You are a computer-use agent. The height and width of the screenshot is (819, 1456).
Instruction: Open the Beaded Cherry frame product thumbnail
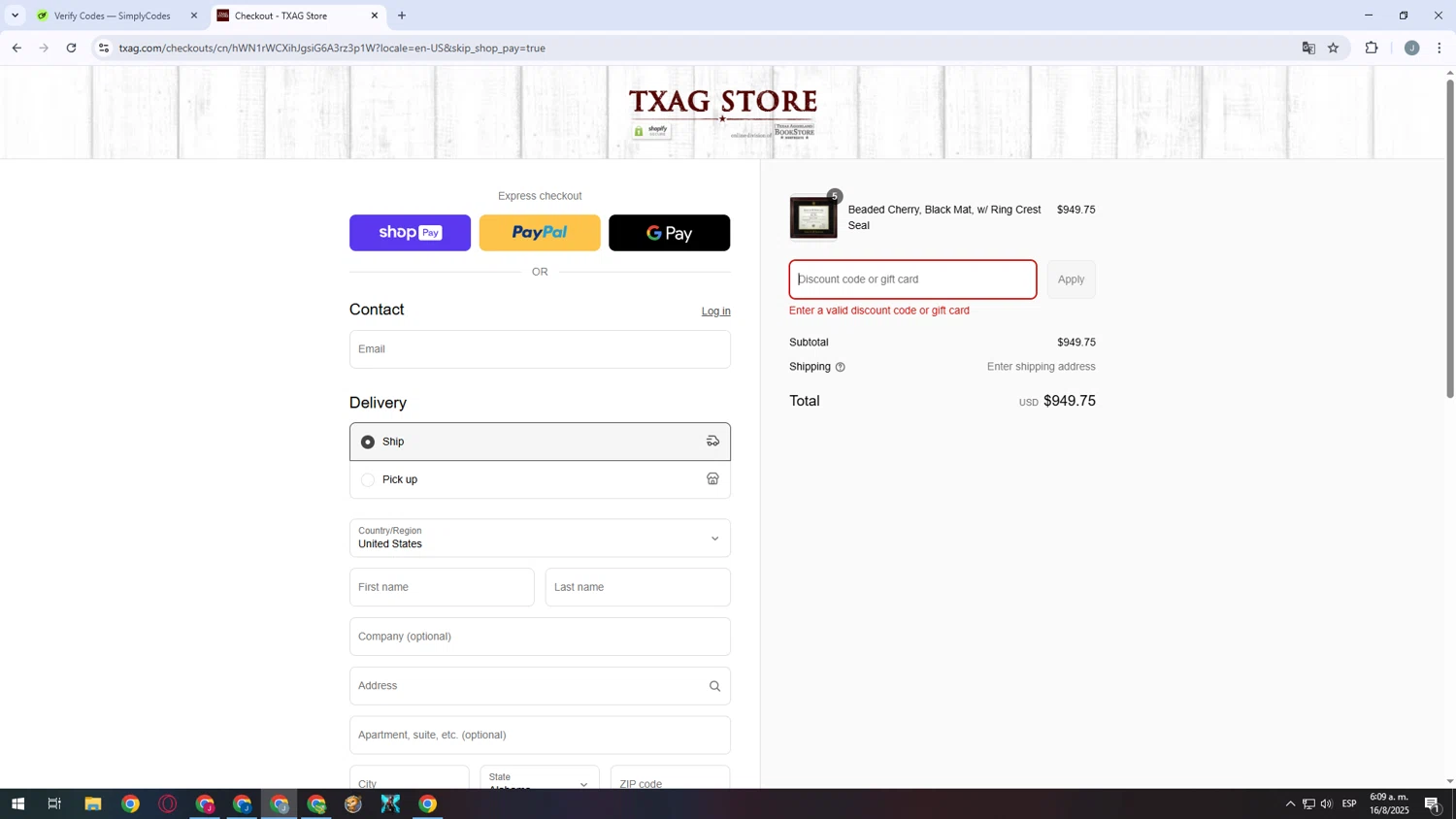(813, 217)
